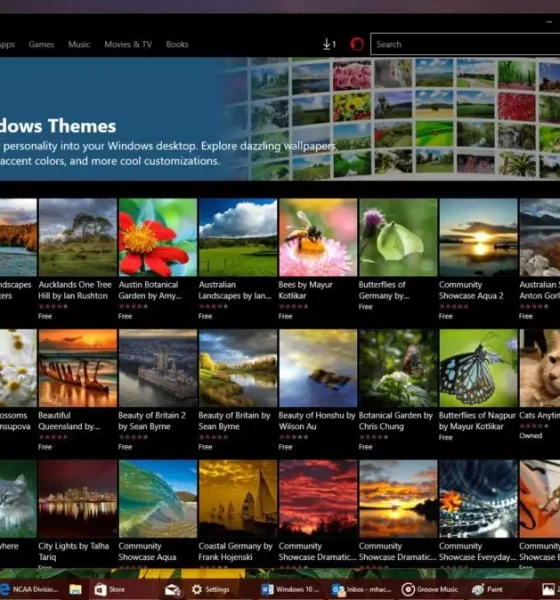This screenshot has width=560, height=600.
Task: Click inside the Store Search box
Action: (465, 44)
